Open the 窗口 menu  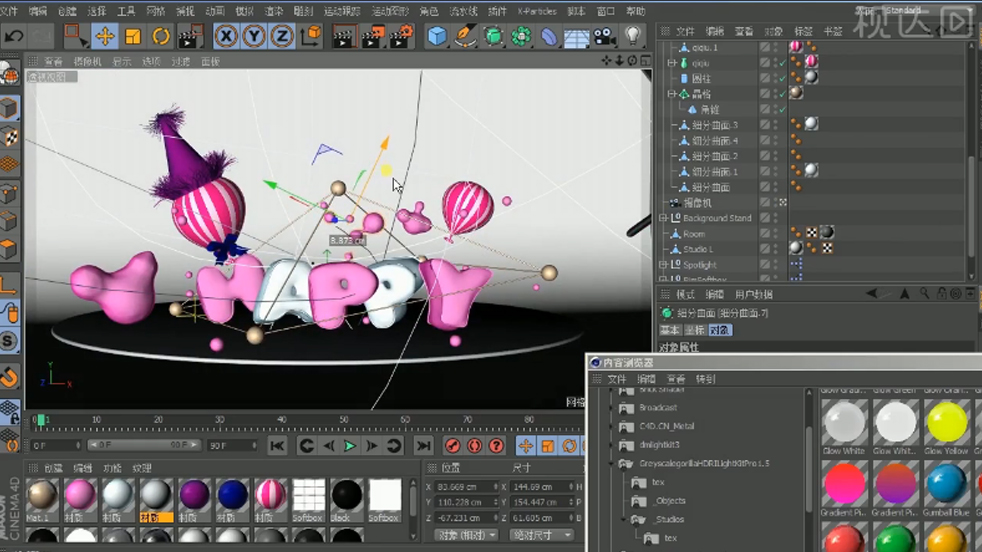[x=606, y=11]
